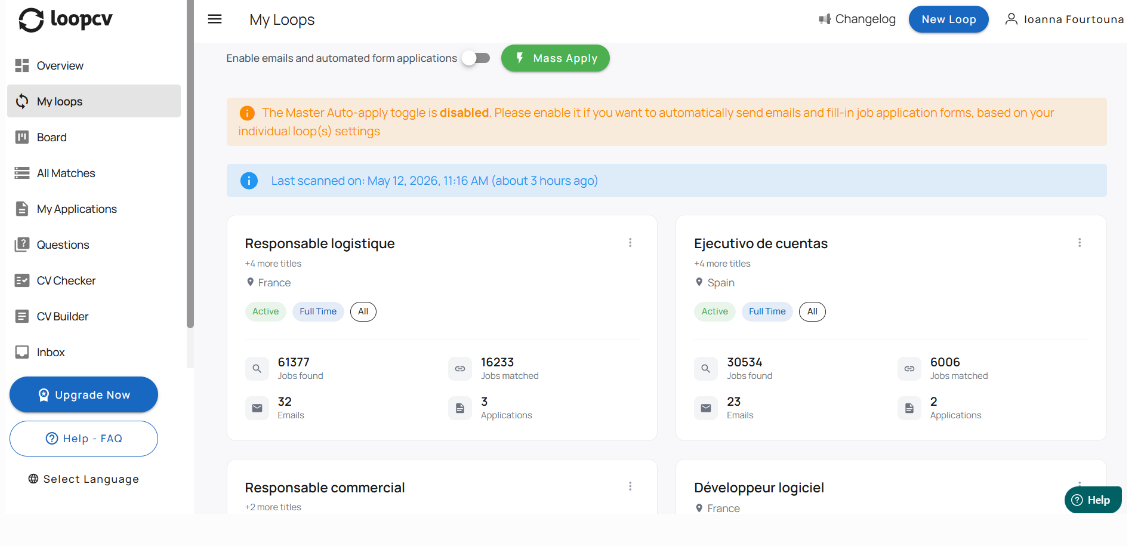Click the Board icon in sidebar
This screenshot has height=546, width=1127.
tap(22, 137)
